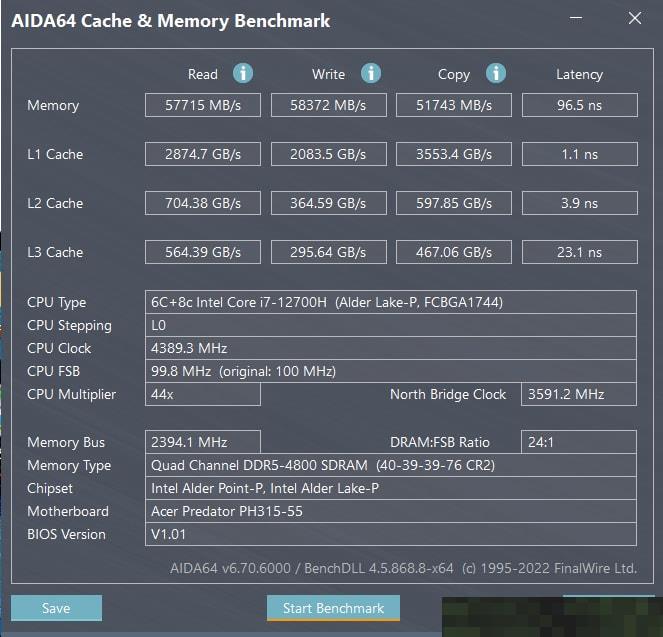Click the Motherboard field Acer Predator PH315-55
663x637 pixels.
point(391,511)
